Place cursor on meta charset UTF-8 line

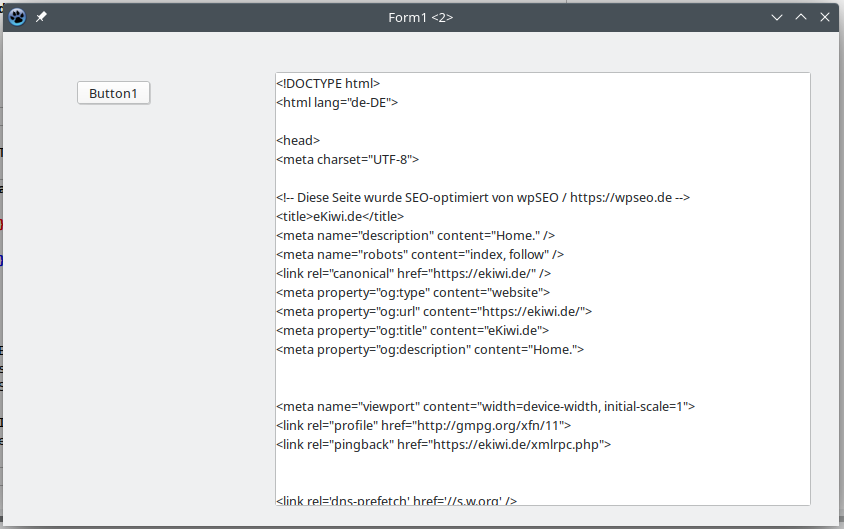pos(348,159)
